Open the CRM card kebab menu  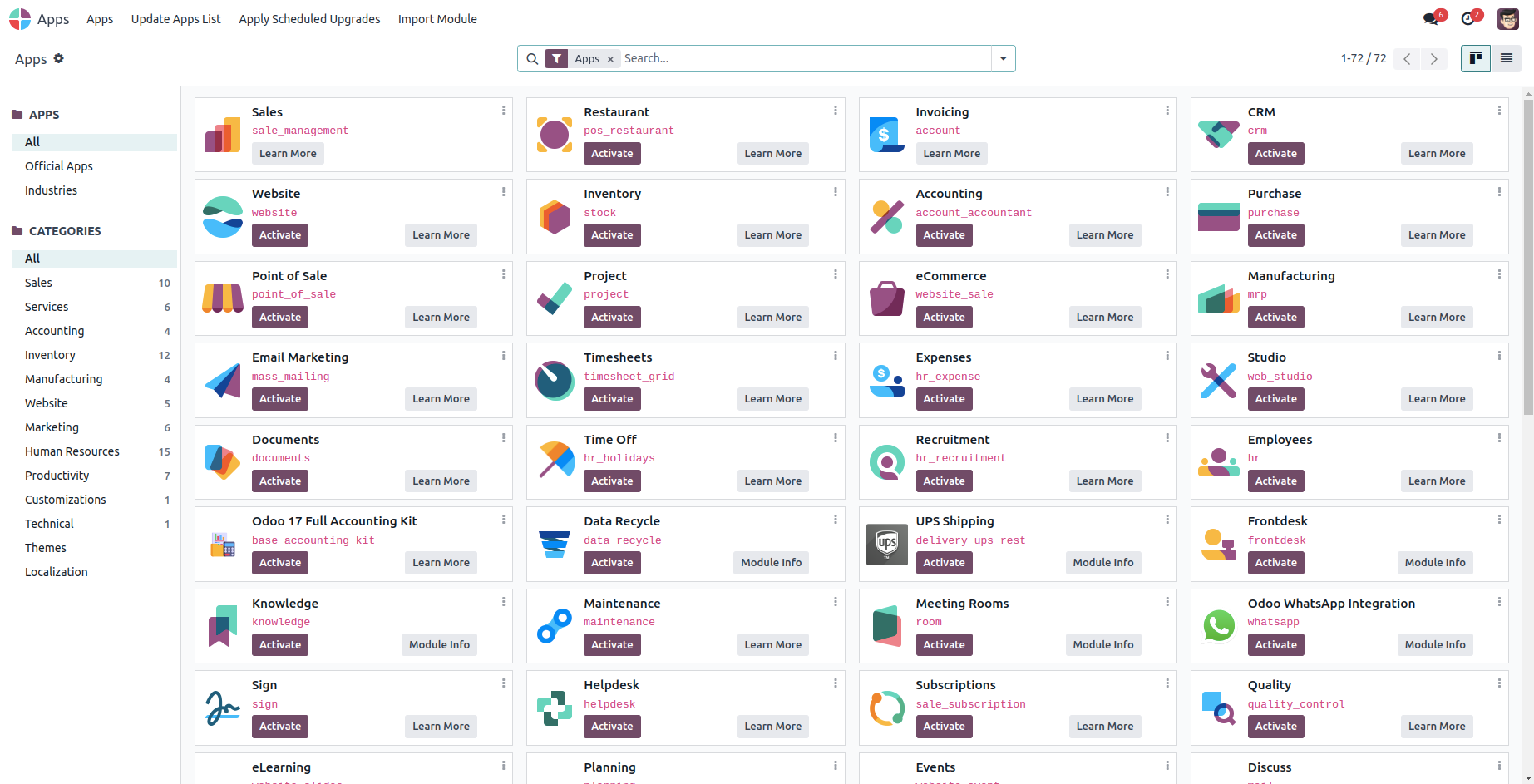[x=1499, y=111]
